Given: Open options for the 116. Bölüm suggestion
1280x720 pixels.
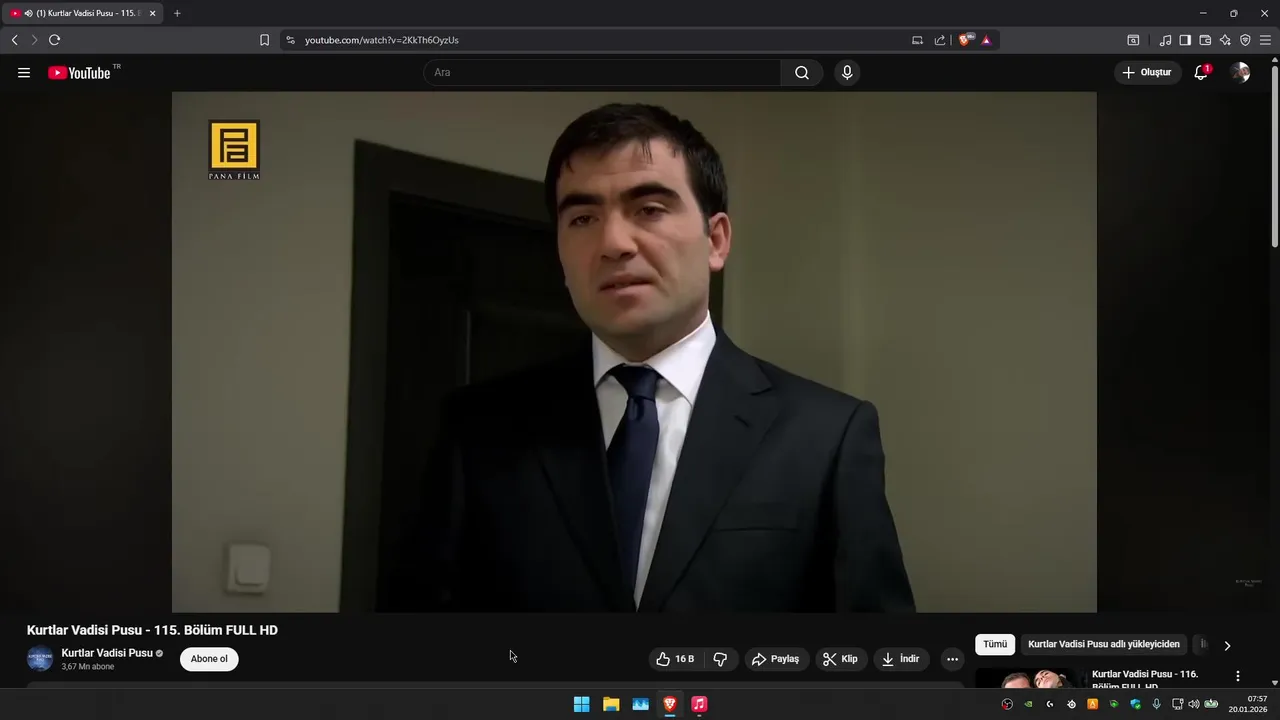Looking at the screenshot, I should [1237, 676].
